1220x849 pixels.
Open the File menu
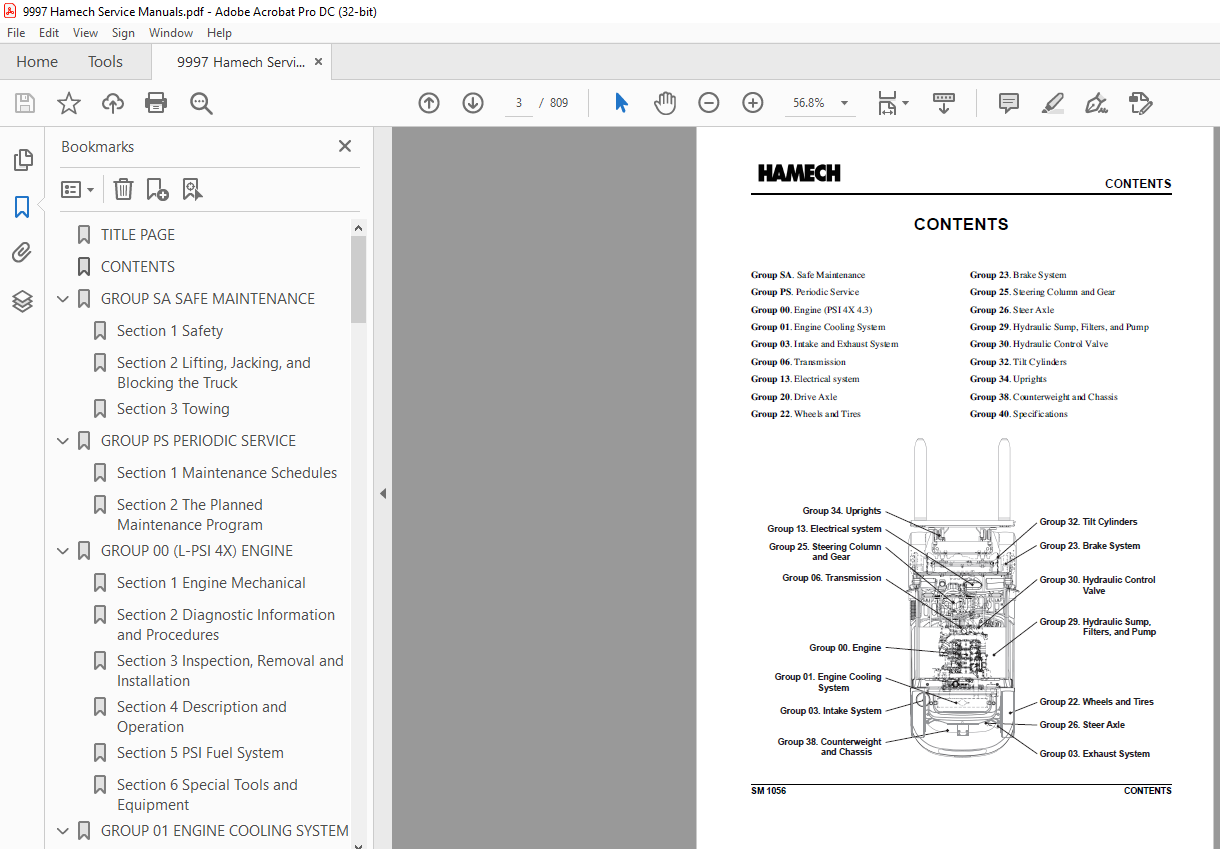point(16,32)
